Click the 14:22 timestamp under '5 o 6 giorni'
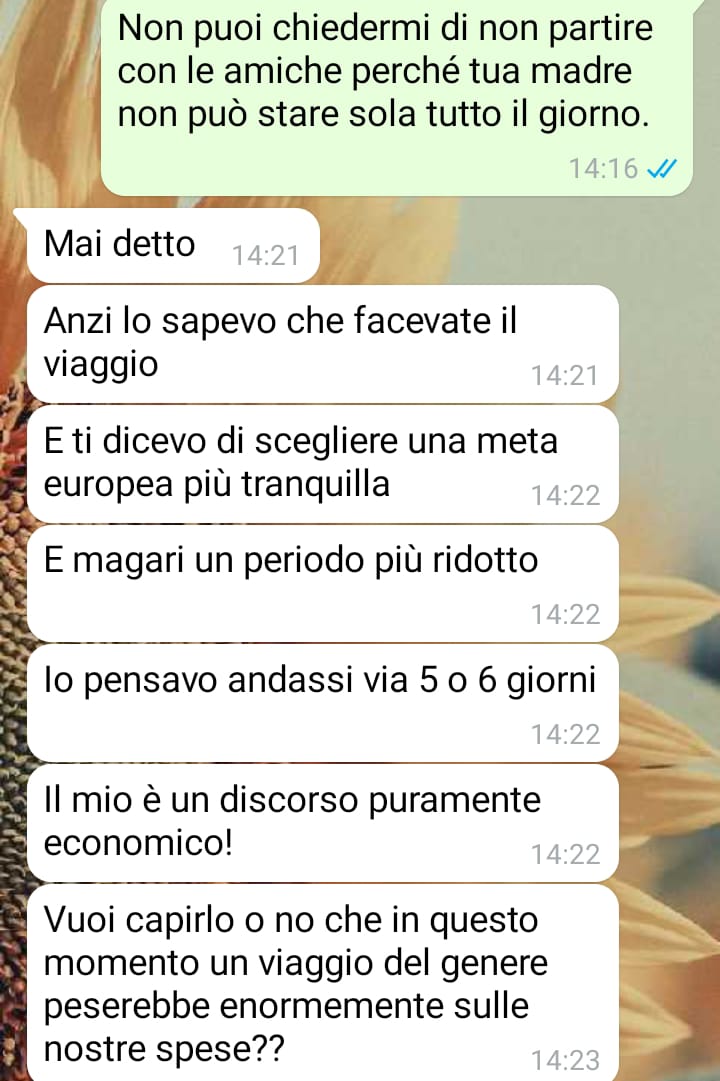 click(x=565, y=734)
